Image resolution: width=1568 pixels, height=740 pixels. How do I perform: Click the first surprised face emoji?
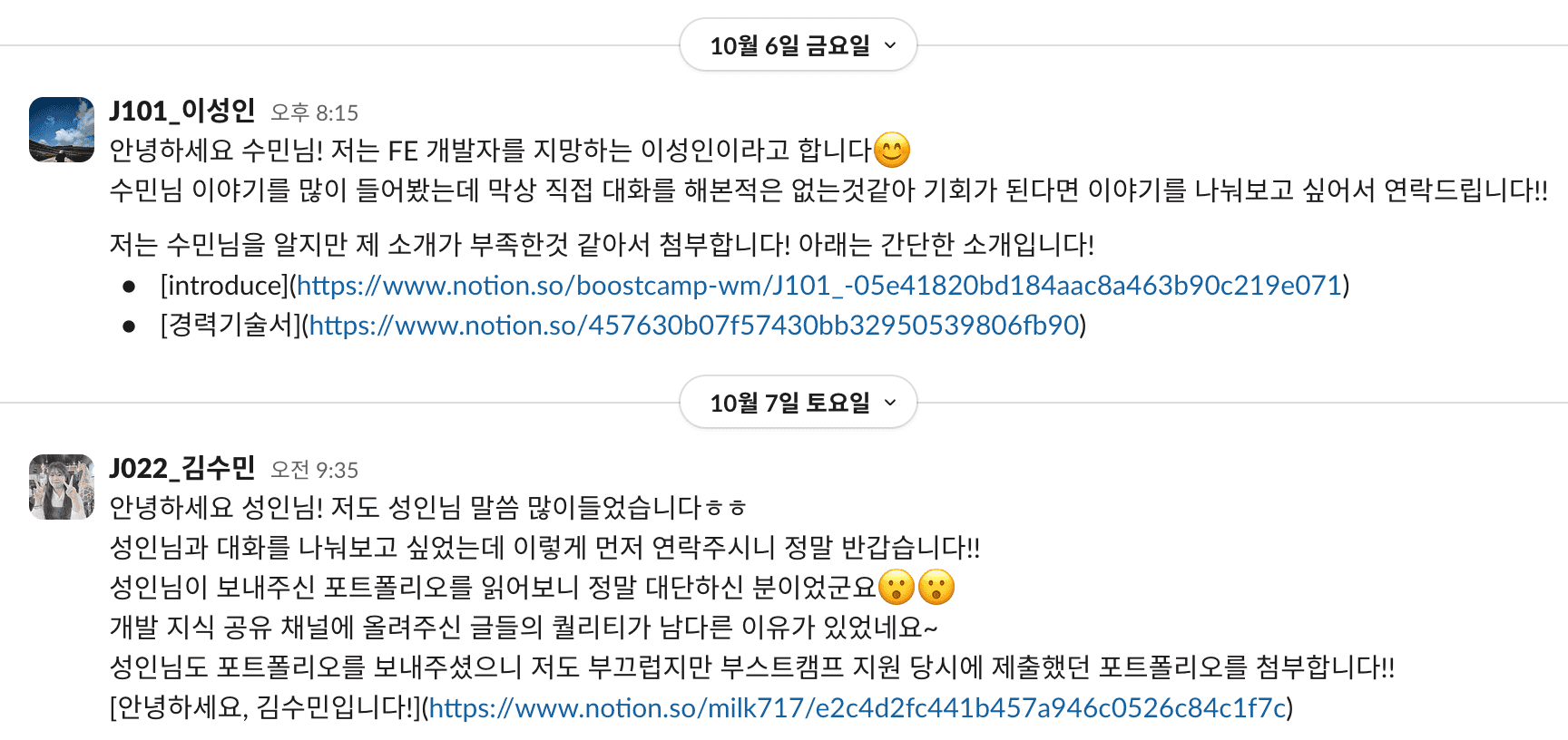897,588
